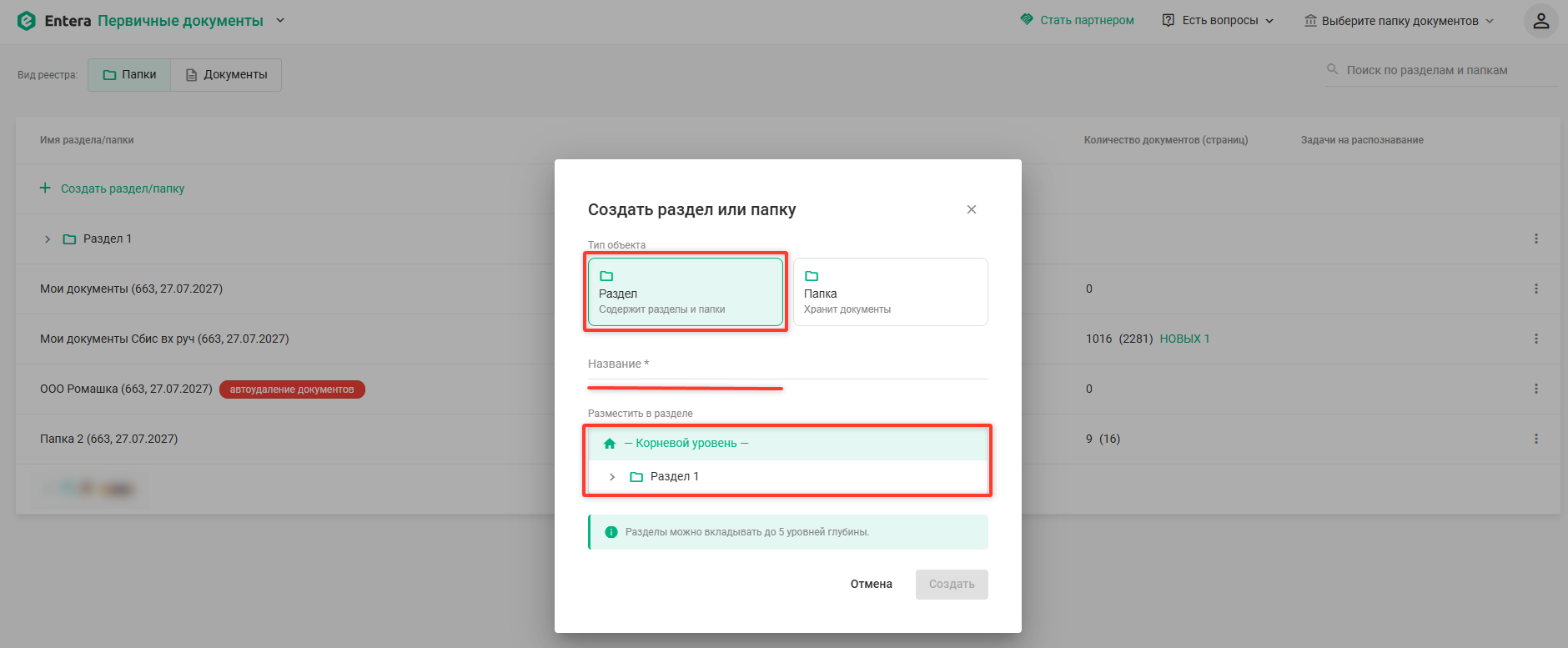Click the Отмена button

(872, 585)
